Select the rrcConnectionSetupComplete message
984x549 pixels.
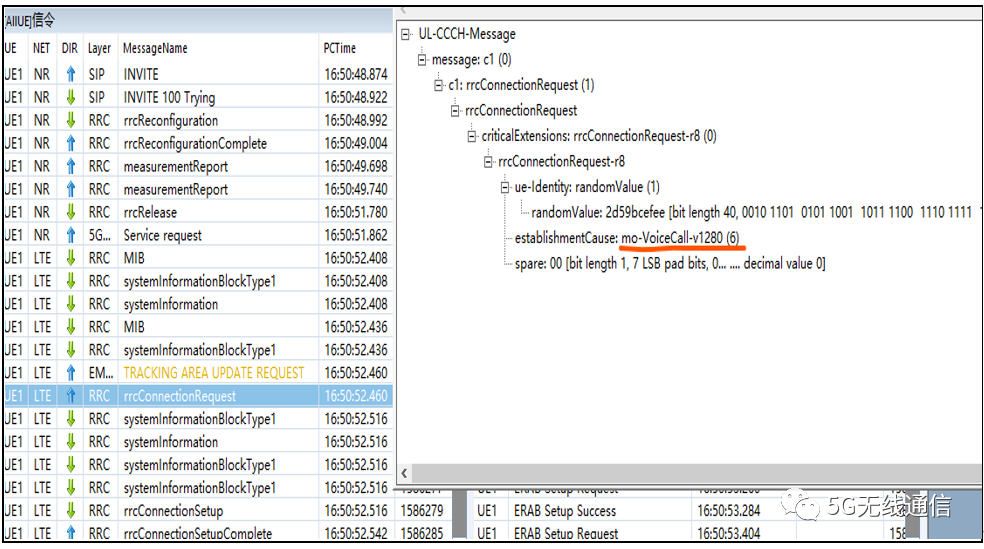click(198, 533)
